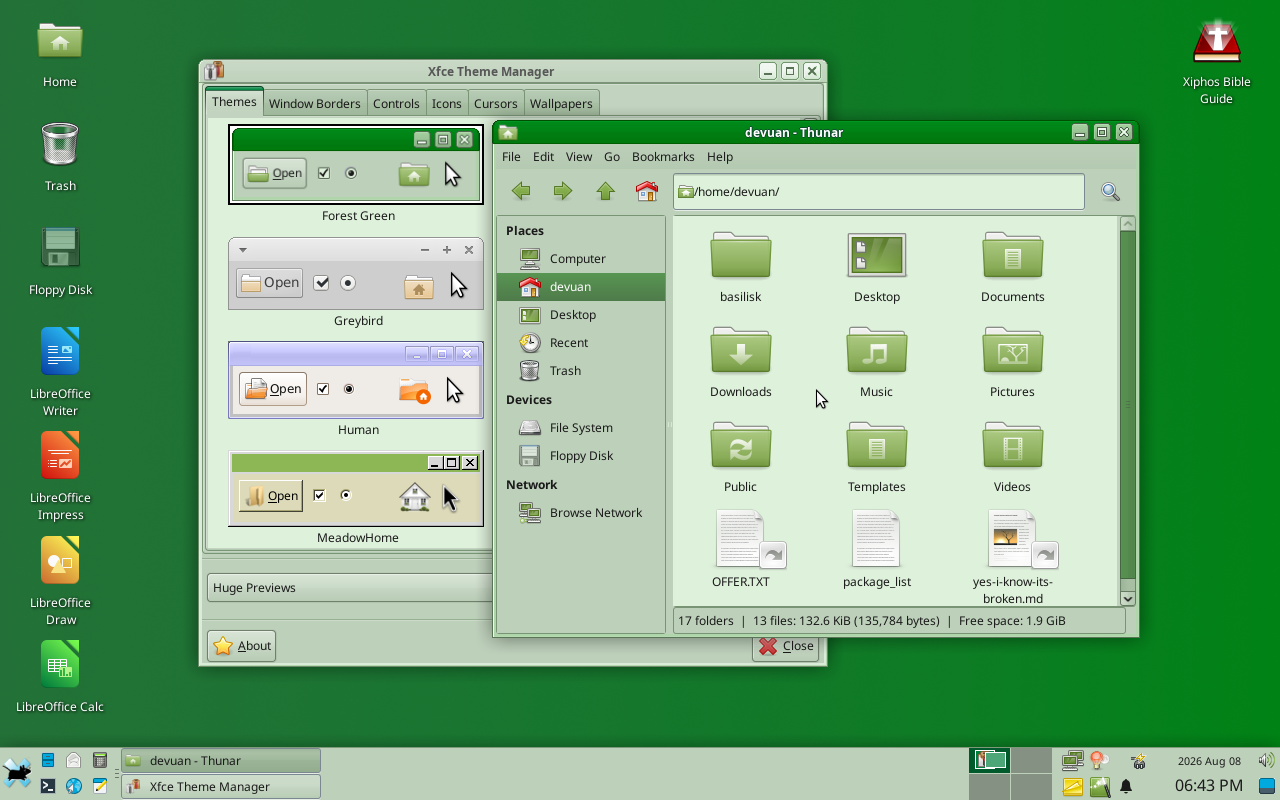1280x800 pixels.
Task: Click Browse Network in the side pane
Action: (x=581, y=512)
